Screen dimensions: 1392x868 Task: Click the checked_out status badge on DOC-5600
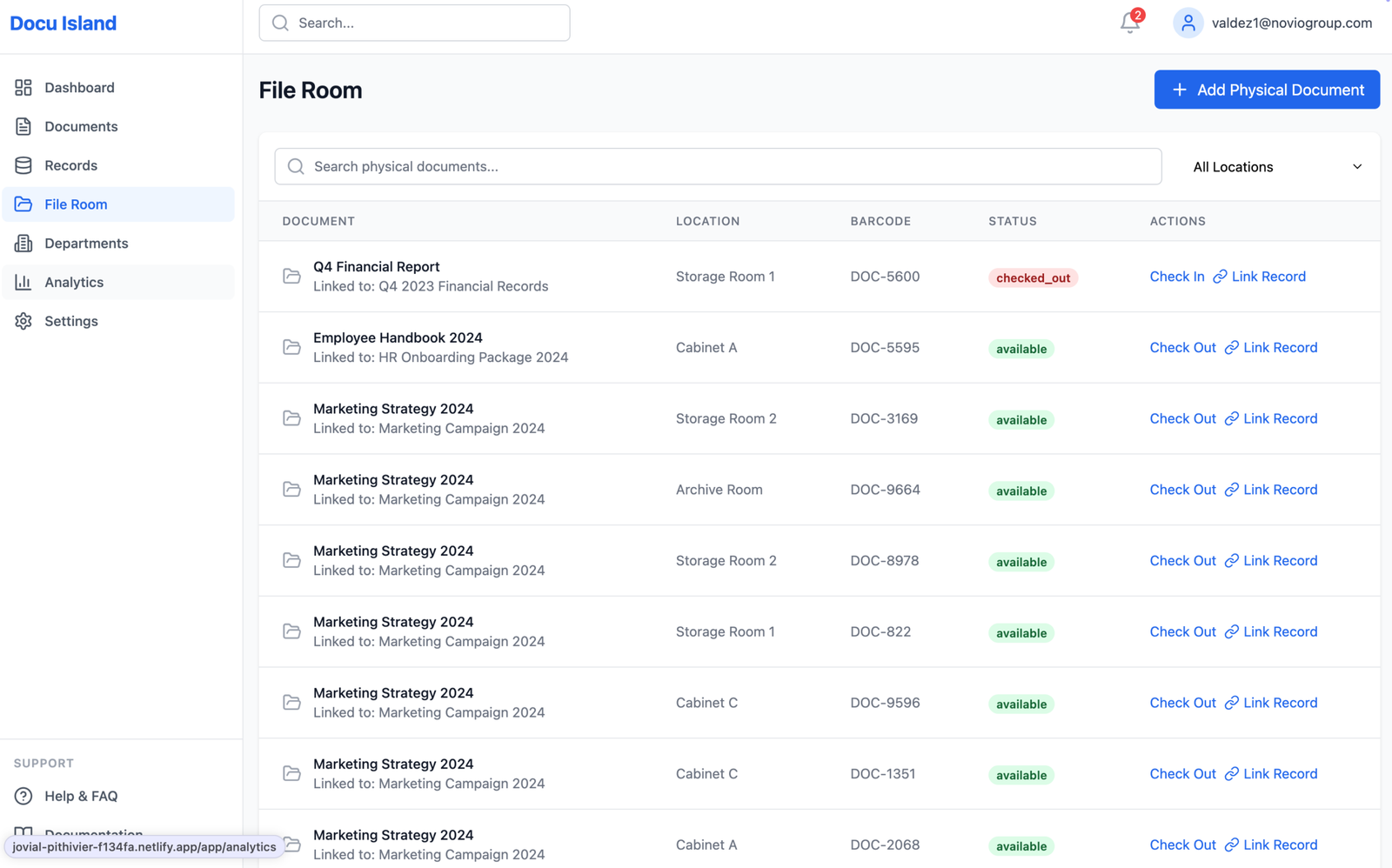1033,277
